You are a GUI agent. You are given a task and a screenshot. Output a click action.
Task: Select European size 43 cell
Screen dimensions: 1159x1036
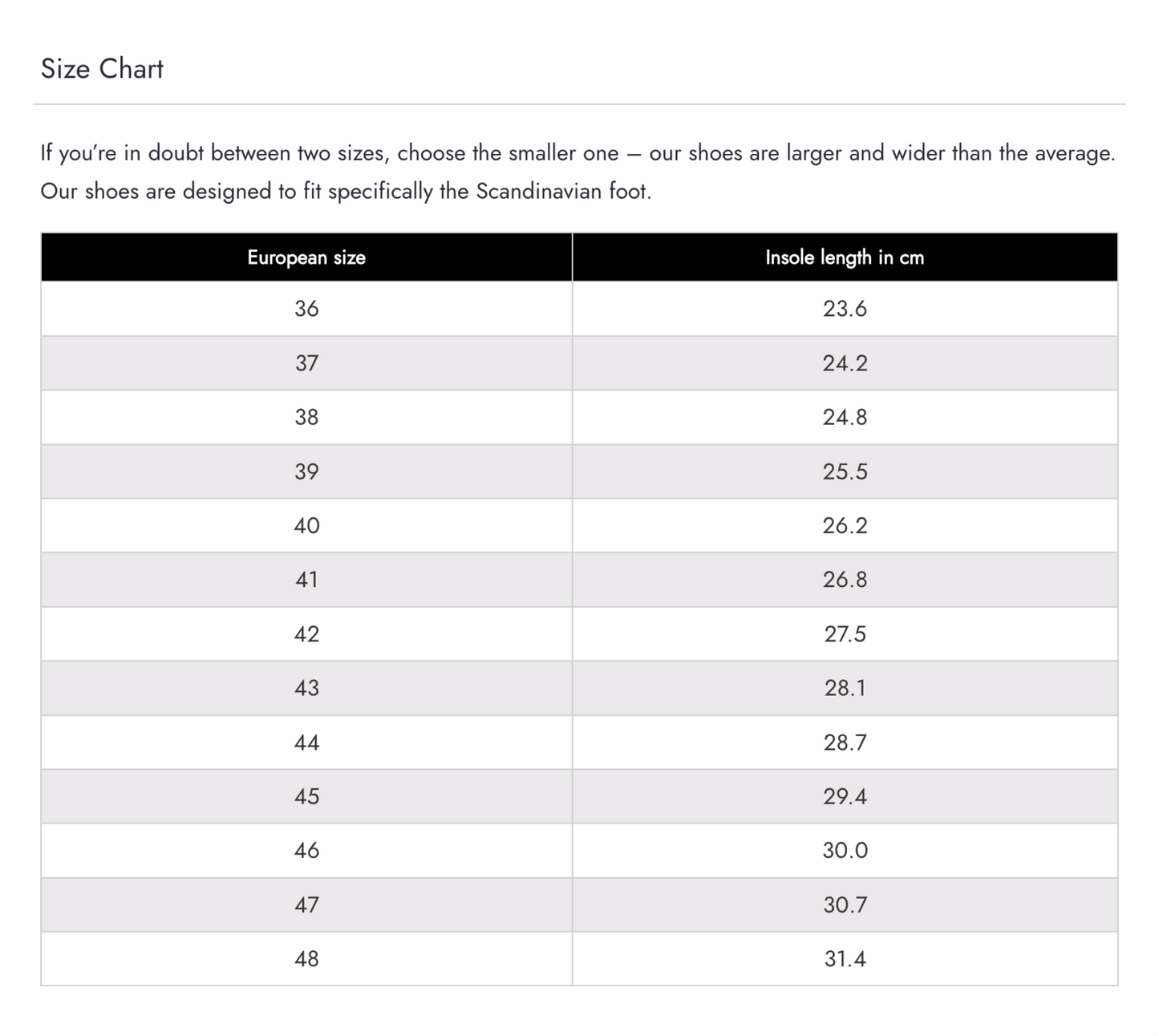point(306,688)
